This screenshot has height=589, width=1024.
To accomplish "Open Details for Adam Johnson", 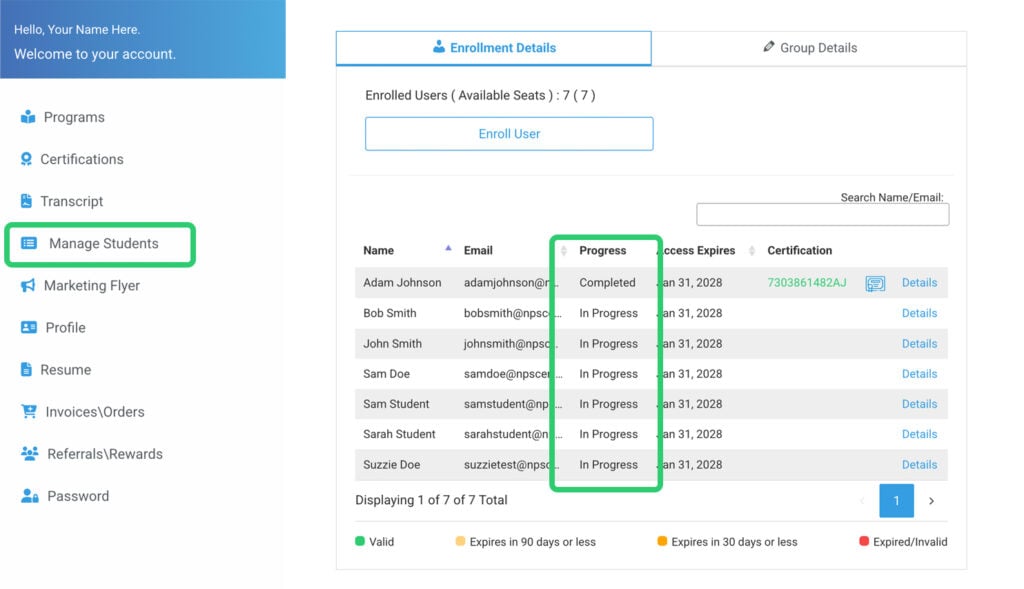I will point(919,283).
